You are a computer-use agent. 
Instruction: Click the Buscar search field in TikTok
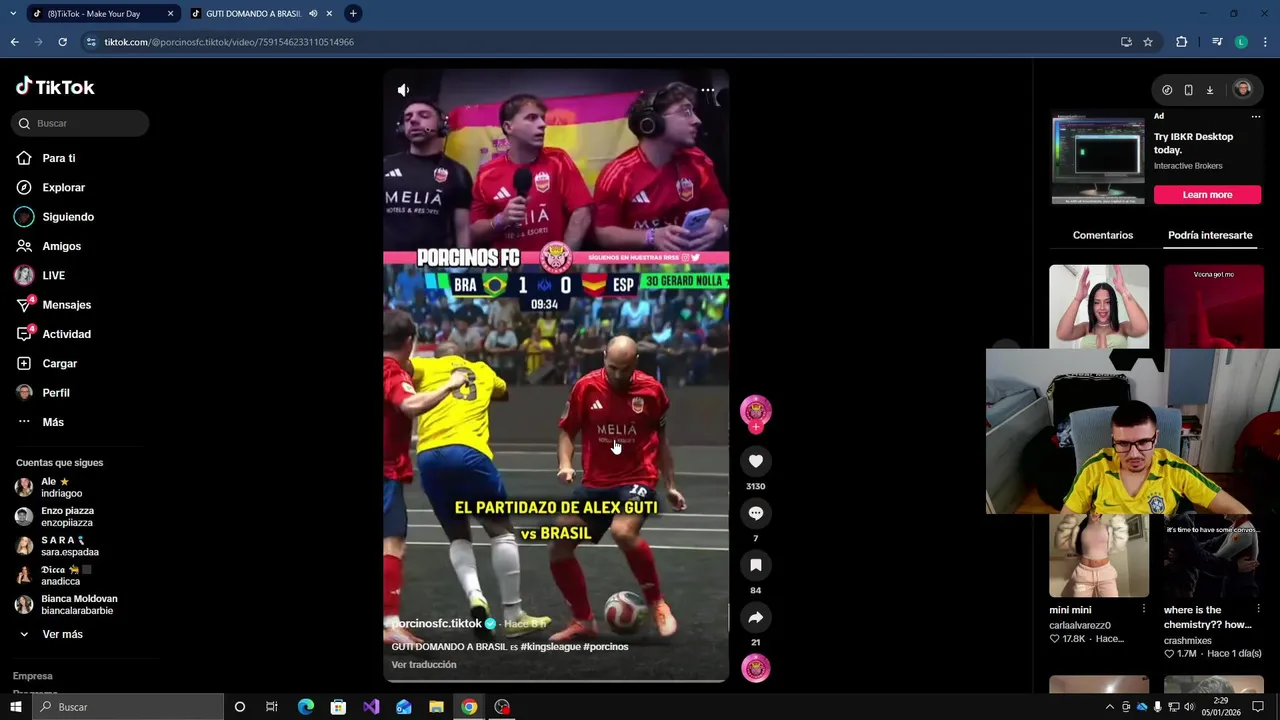tap(80, 123)
